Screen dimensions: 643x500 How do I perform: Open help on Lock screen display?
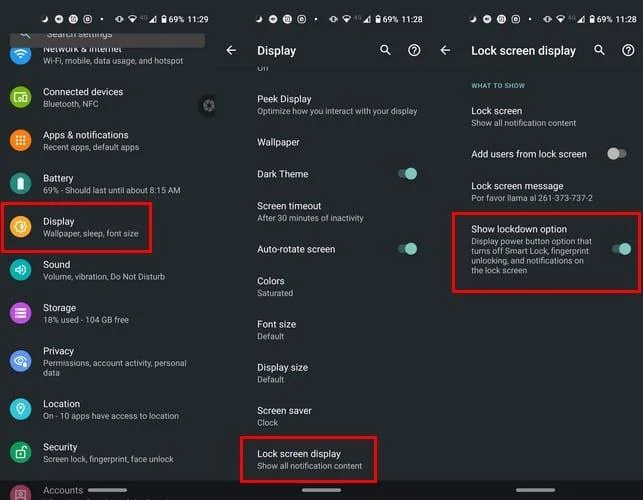pyautogui.click(x=628, y=50)
